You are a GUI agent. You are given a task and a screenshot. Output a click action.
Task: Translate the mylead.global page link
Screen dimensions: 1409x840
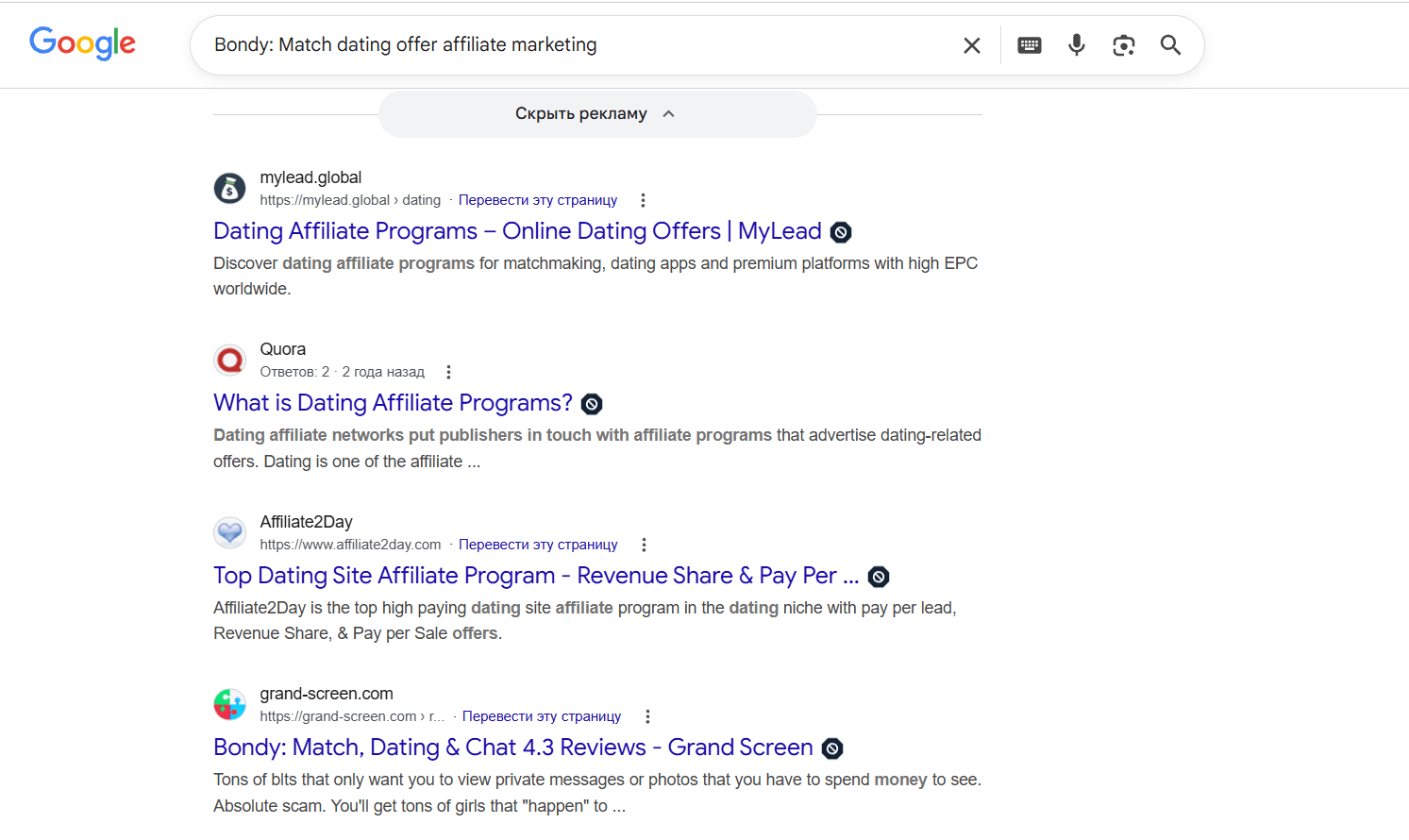(x=538, y=200)
